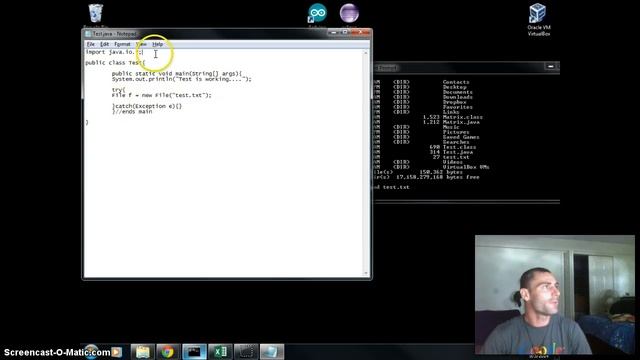Viewport: 640px width, 360px height.
Task: Click the System.out.println line in Notepad
Action: coord(182,79)
